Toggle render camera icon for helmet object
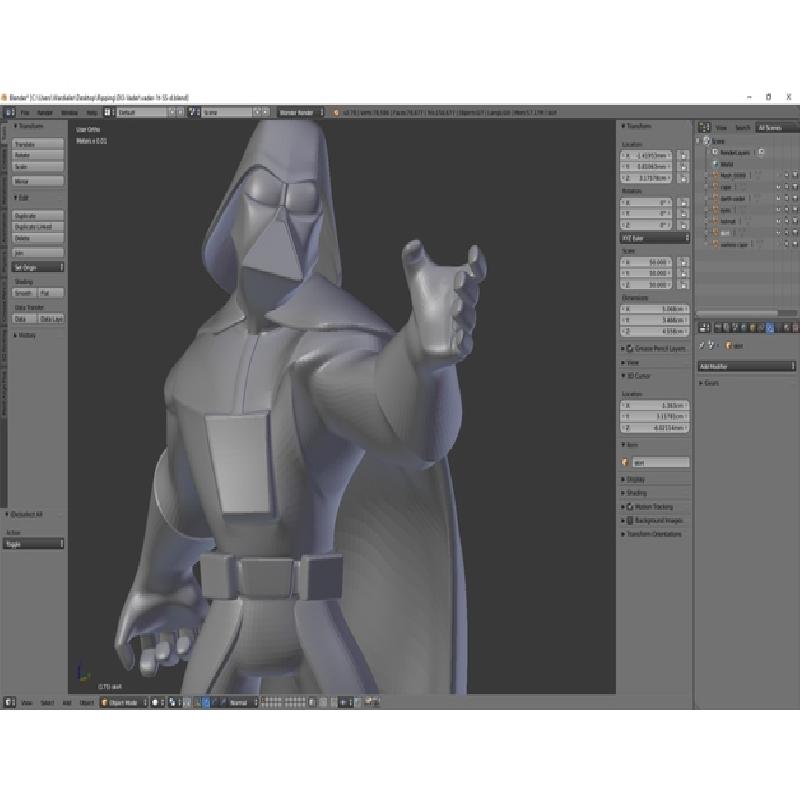This screenshot has width=800, height=800. (795, 220)
